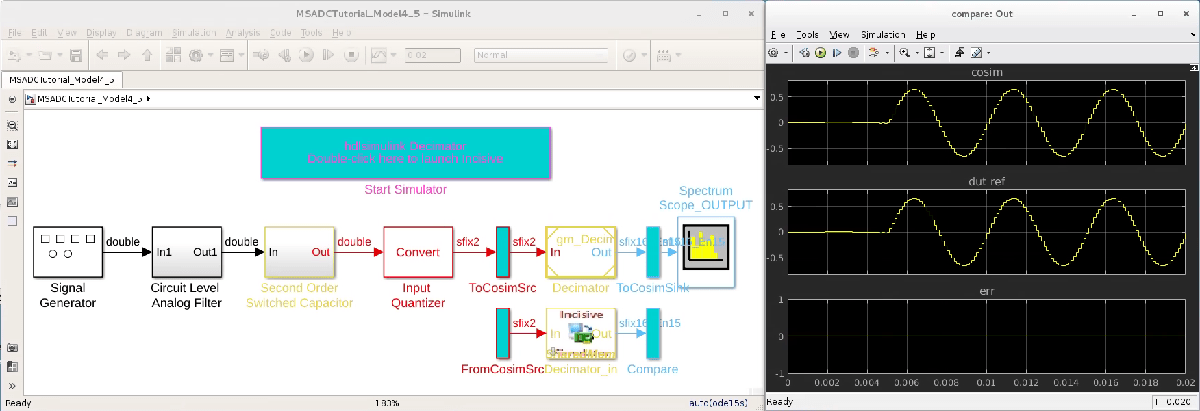1200x411 pixels.
Task: Click the scope Zoom tool icon
Action: coord(903,53)
